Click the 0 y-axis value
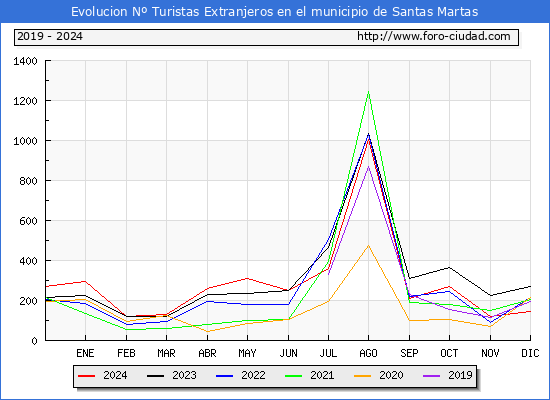550x400 pixels. (34, 341)
